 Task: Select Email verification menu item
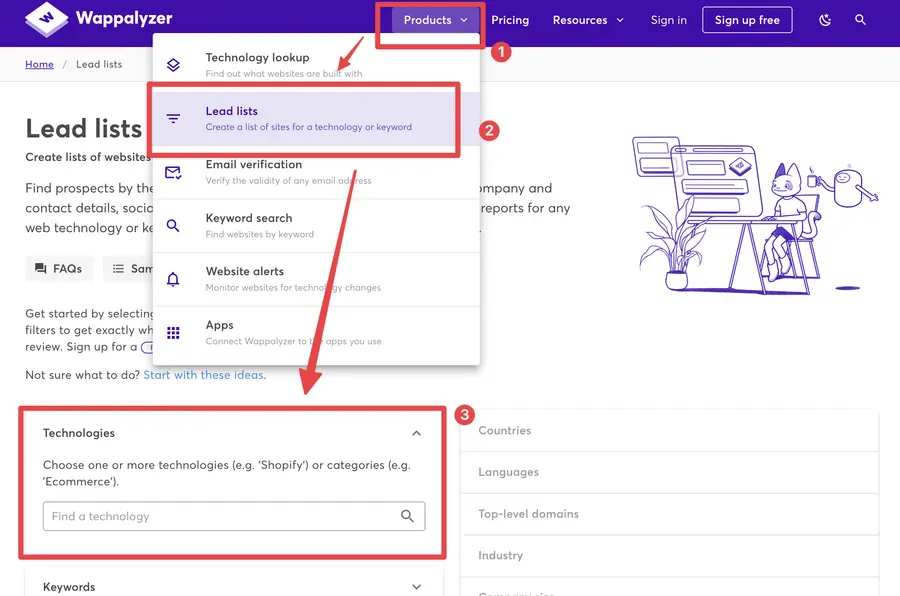pos(316,172)
